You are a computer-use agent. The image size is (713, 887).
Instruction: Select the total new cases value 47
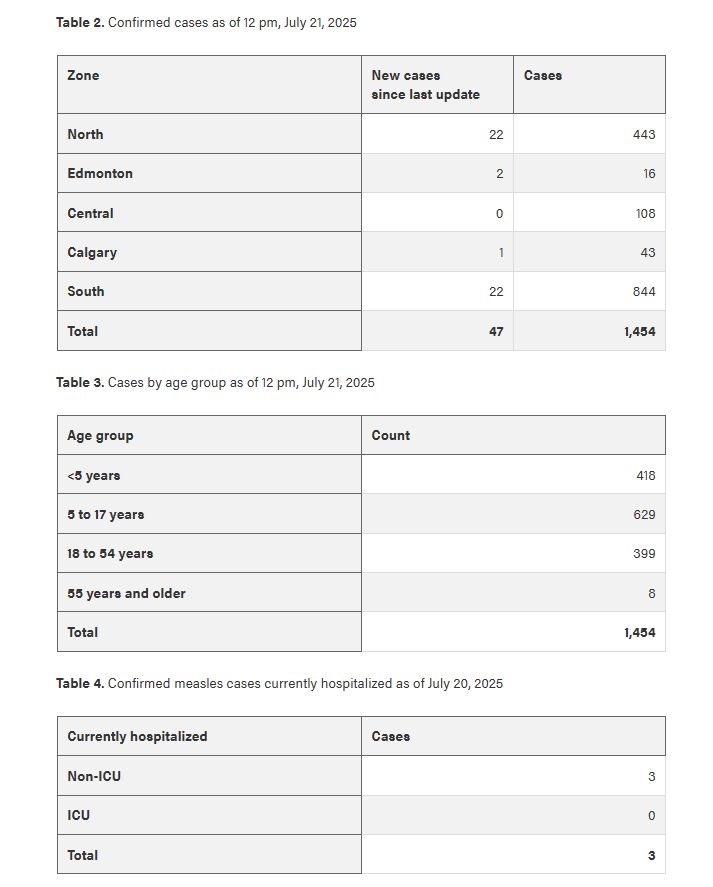pos(496,331)
